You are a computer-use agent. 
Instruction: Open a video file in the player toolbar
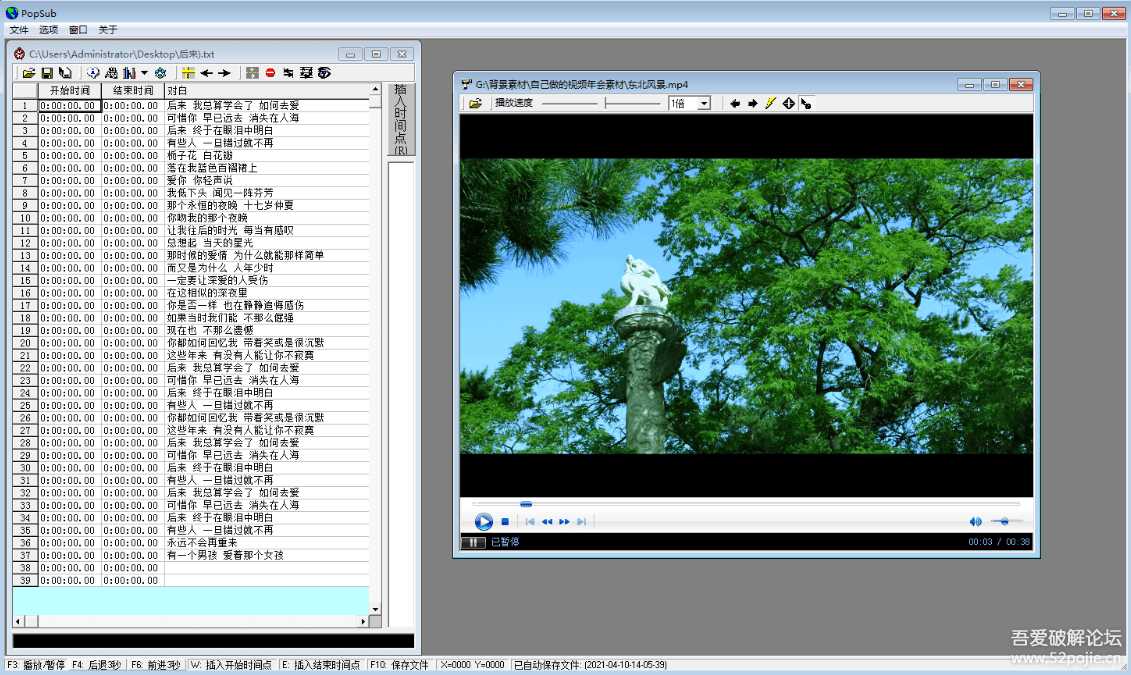coord(474,103)
